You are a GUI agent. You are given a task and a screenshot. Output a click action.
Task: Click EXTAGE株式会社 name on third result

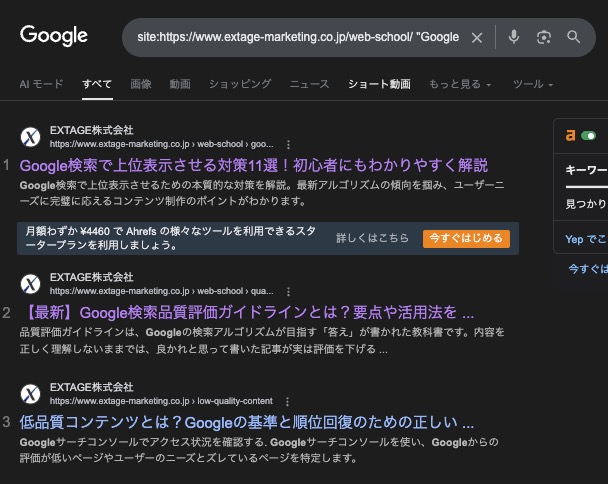click(x=92, y=387)
